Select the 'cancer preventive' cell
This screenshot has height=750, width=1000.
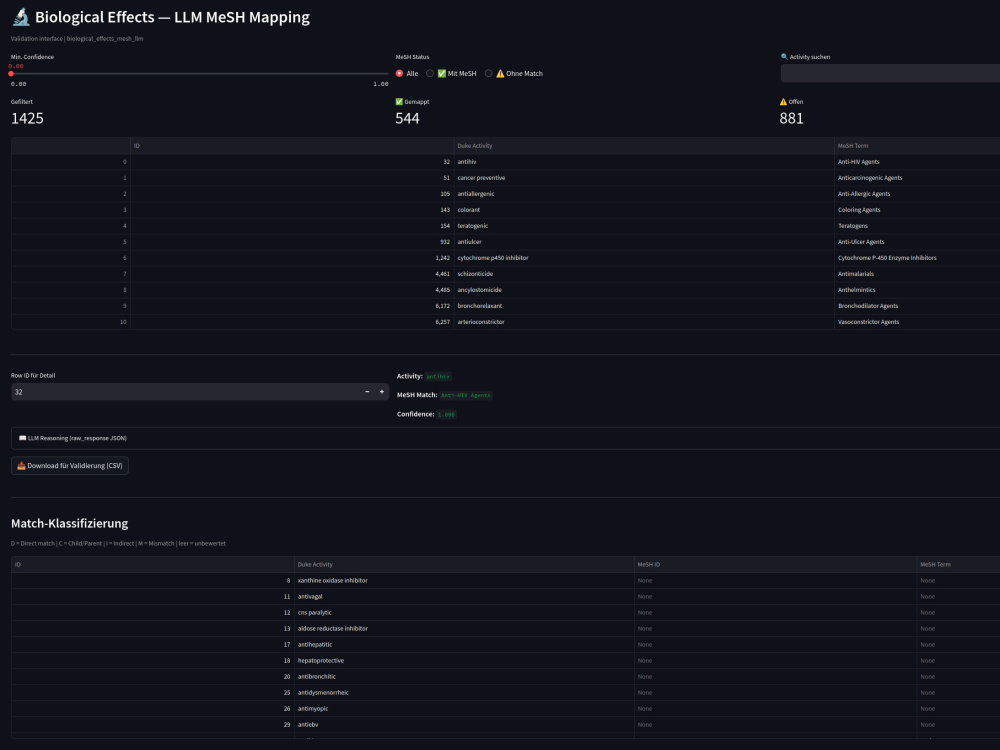pos(644,178)
